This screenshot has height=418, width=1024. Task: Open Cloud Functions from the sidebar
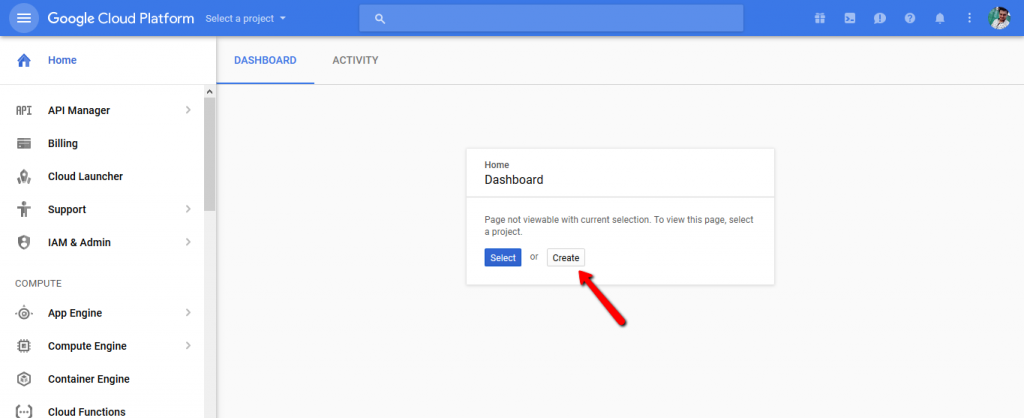click(x=86, y=412)
